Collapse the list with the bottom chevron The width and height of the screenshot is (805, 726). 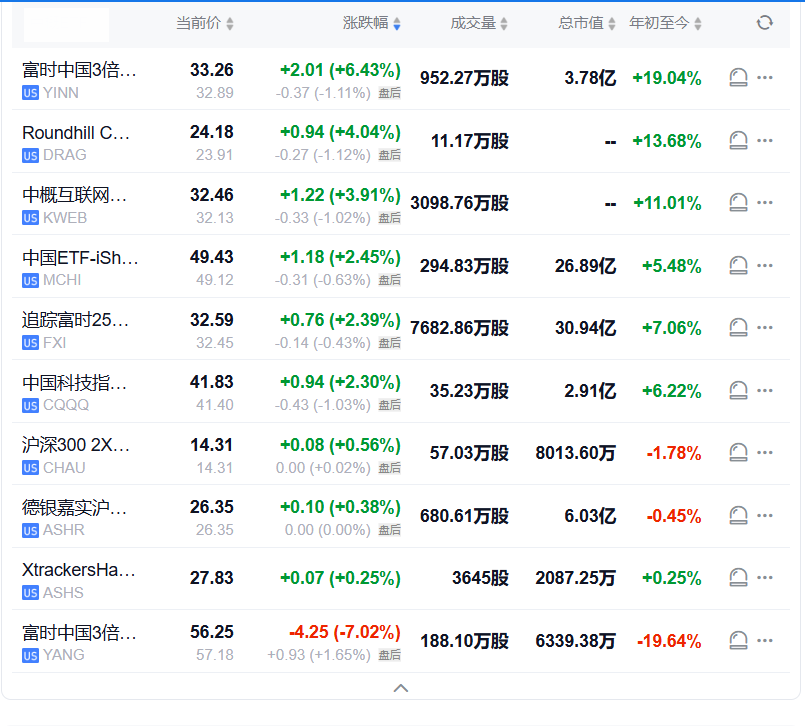[401, 688]
